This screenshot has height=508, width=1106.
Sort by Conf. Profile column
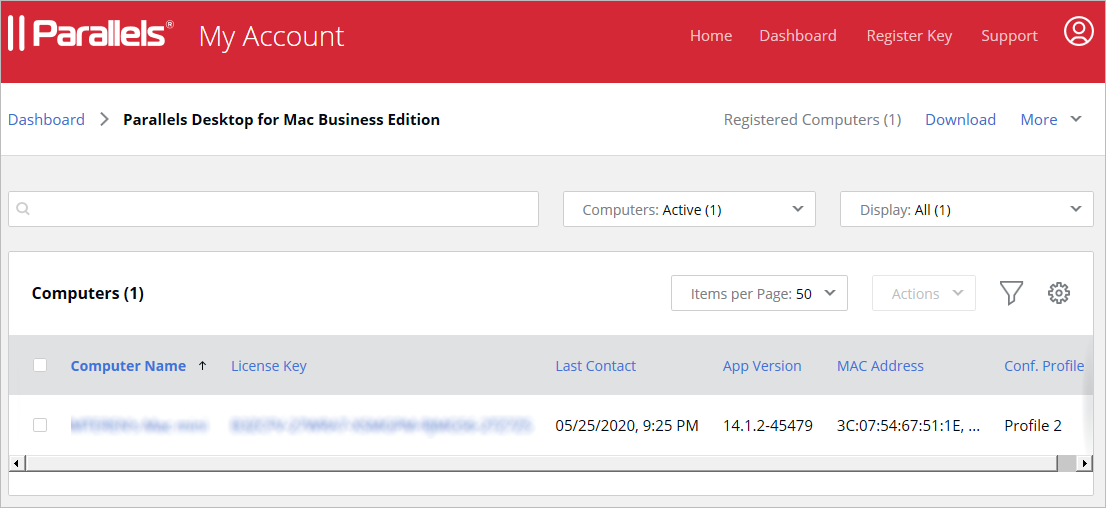tap(1044, 365)
